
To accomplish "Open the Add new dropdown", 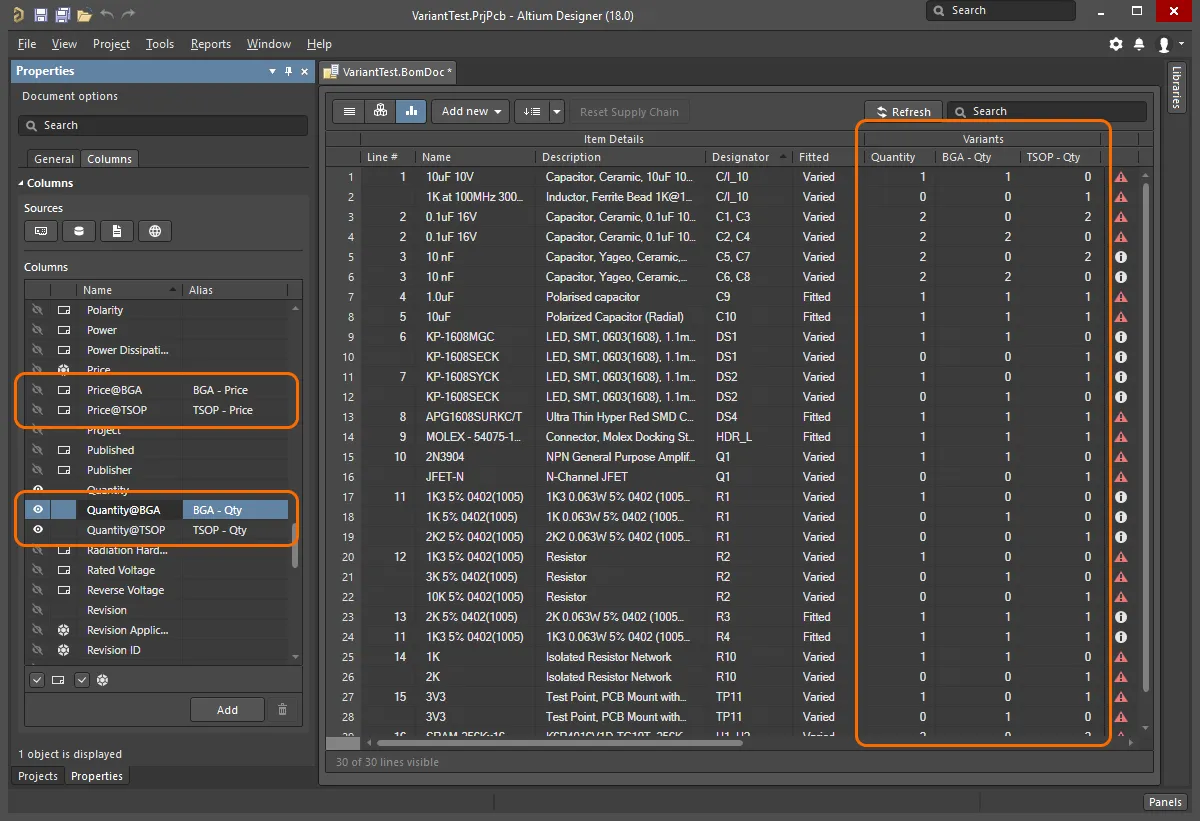I will click(471, 111).
